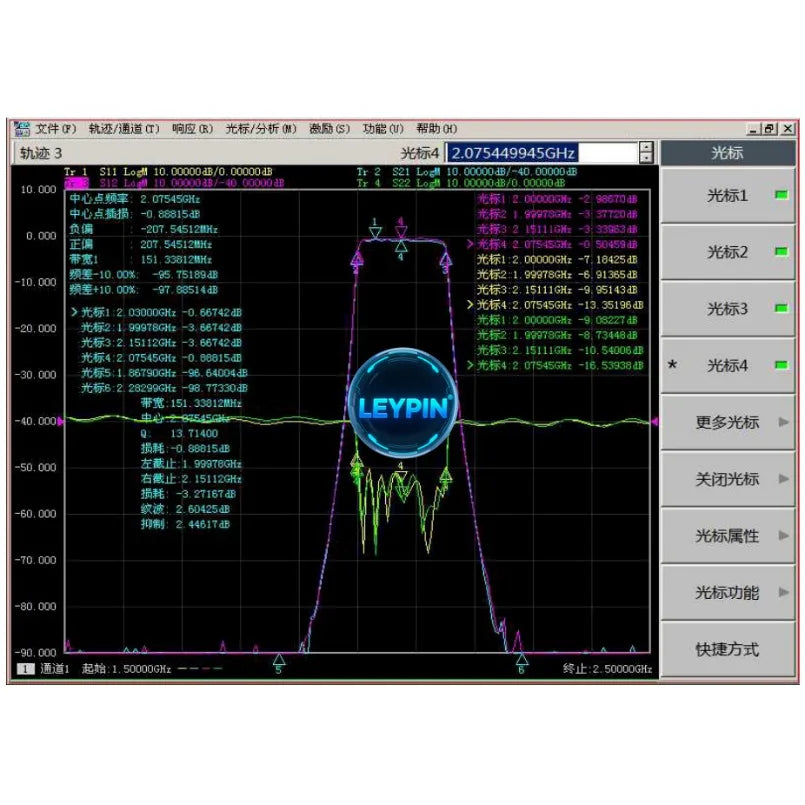The image size is (805, 805).
Task: Open the 文件(F) menu
Action: click(55, 128)
